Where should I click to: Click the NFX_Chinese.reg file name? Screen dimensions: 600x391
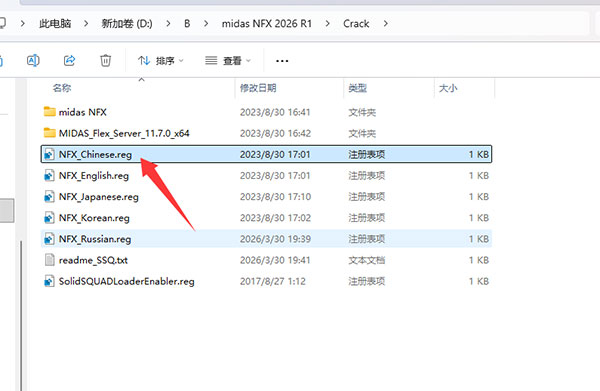(95, 155)
